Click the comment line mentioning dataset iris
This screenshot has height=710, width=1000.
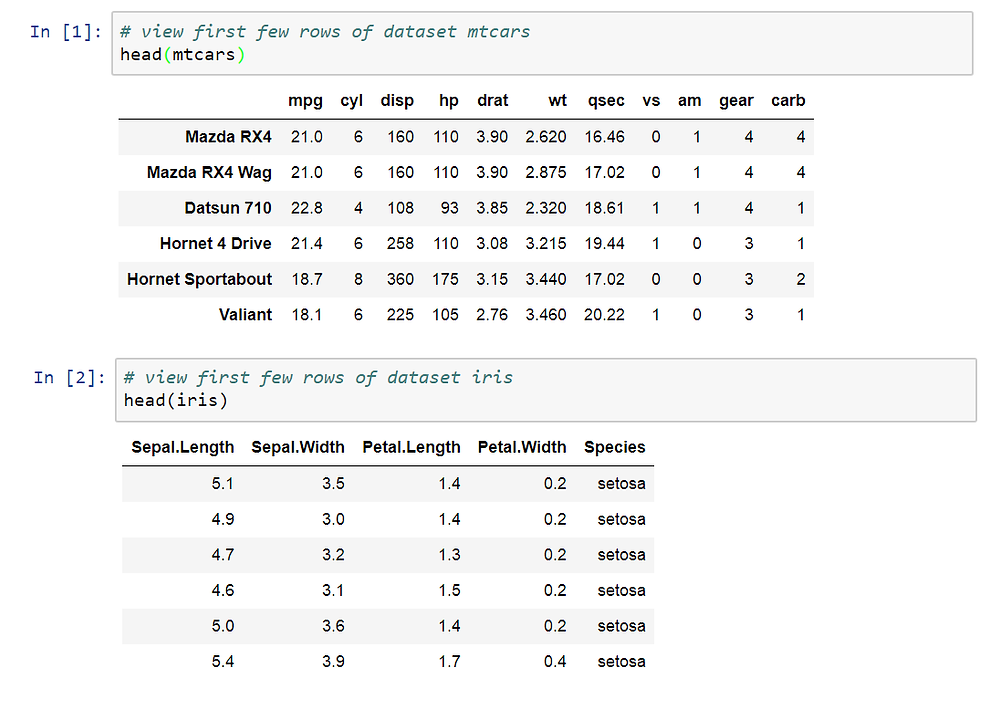(318, 377)
